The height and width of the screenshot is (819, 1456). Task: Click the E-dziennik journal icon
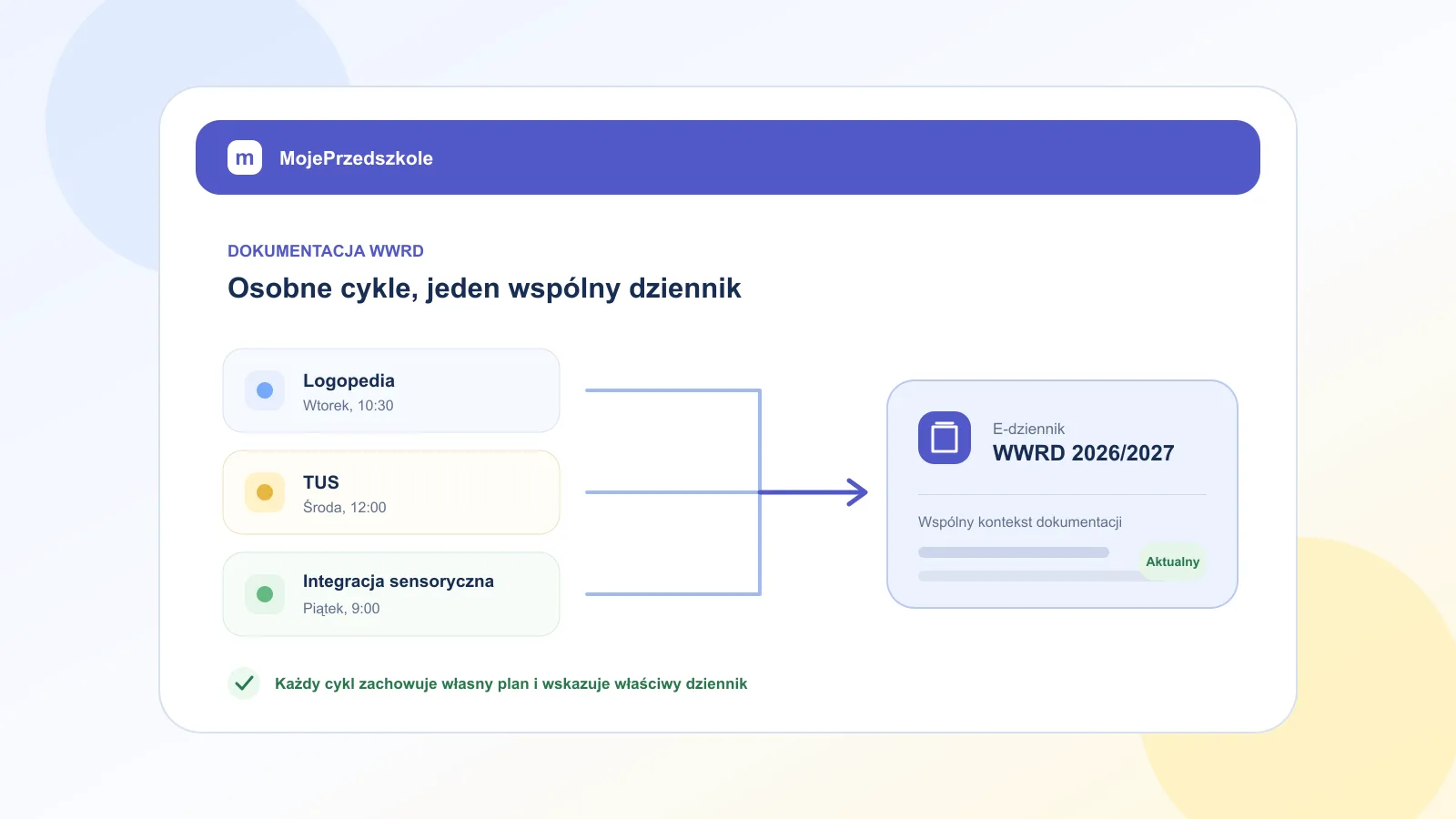tap(945, 438)
